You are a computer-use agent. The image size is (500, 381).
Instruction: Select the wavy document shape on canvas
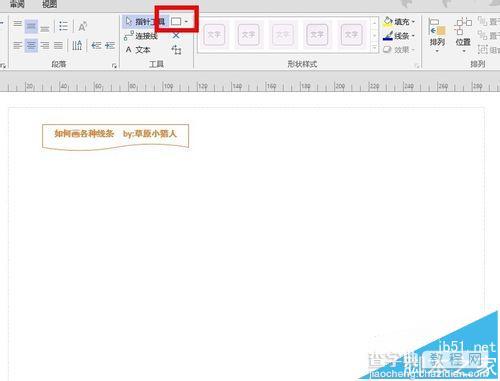pos(115,137)
